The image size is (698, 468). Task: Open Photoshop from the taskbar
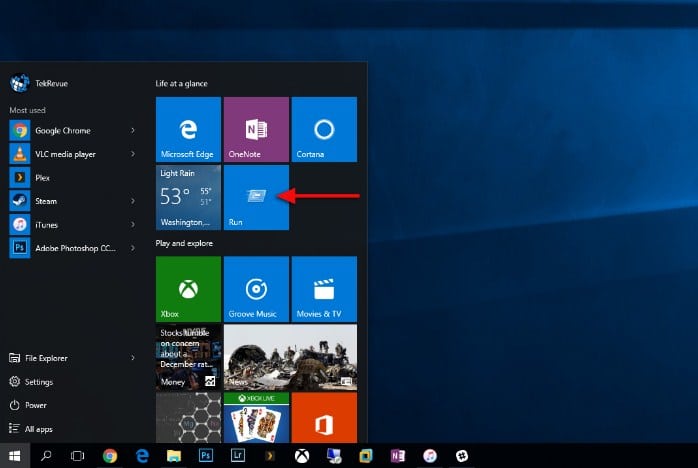pos(206,456)
